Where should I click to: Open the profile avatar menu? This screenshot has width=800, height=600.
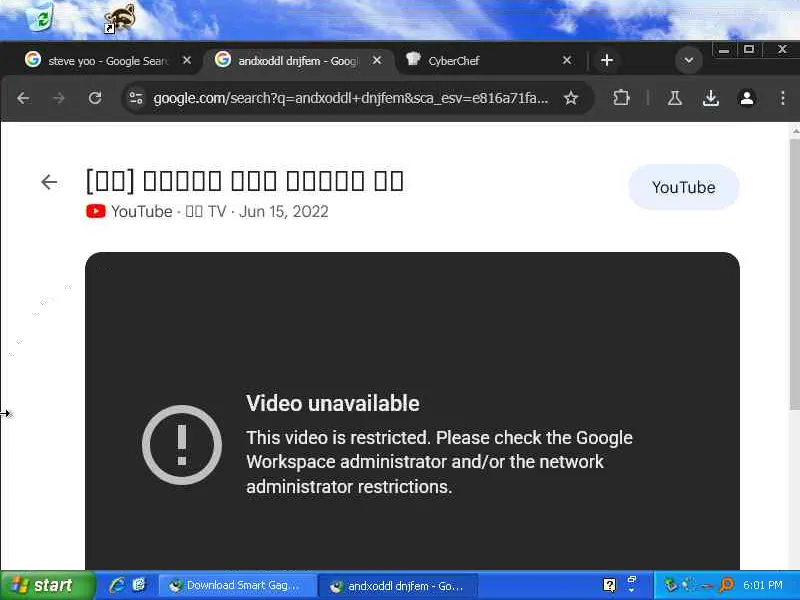pyautogui.click(x=747, y=97)
